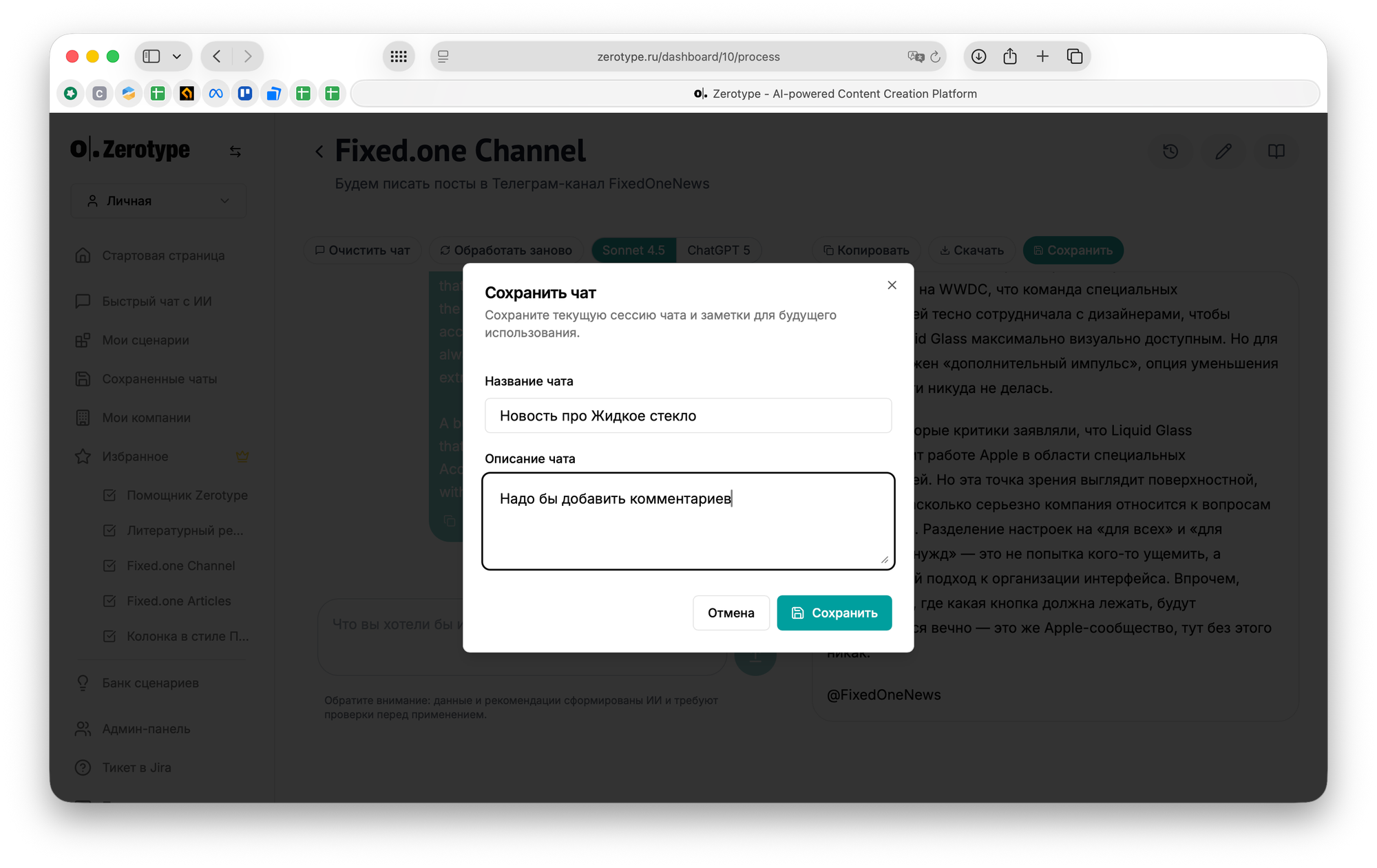Switch to ChatGPT 5 model toggle

tap(718, 251)
